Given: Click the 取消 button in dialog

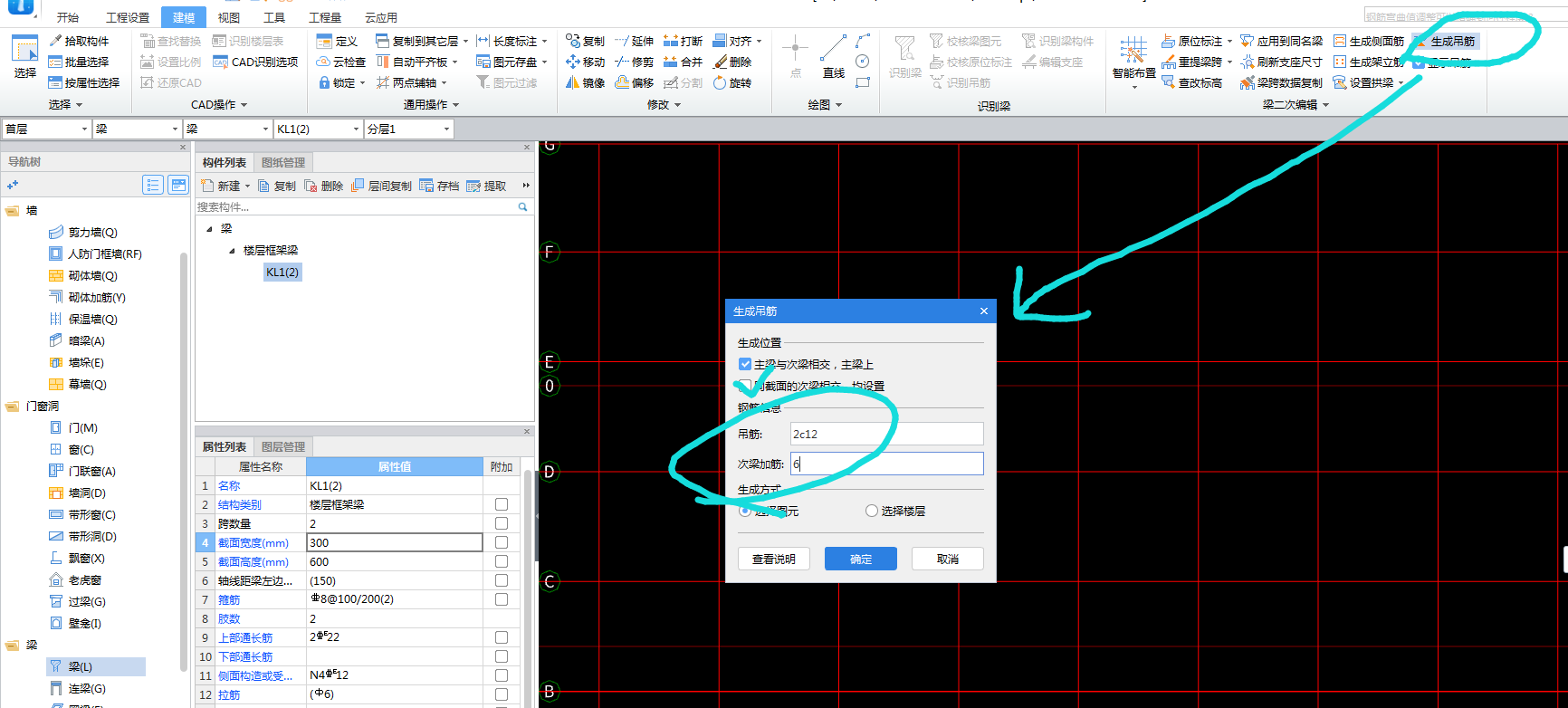Looking at the screenshot, I should point(948,559).
